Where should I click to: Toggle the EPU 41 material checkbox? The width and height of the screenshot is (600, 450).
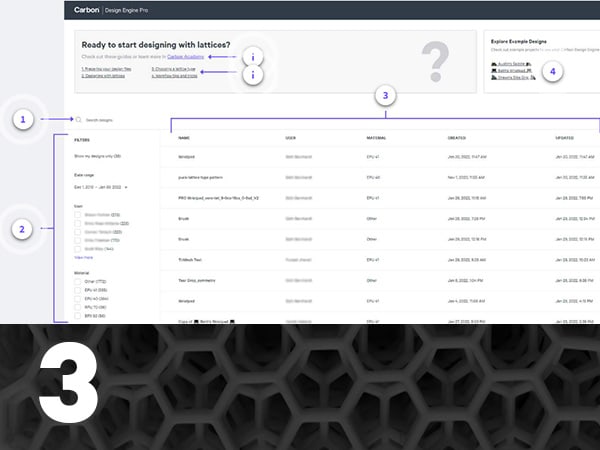(x=78, y=290)
